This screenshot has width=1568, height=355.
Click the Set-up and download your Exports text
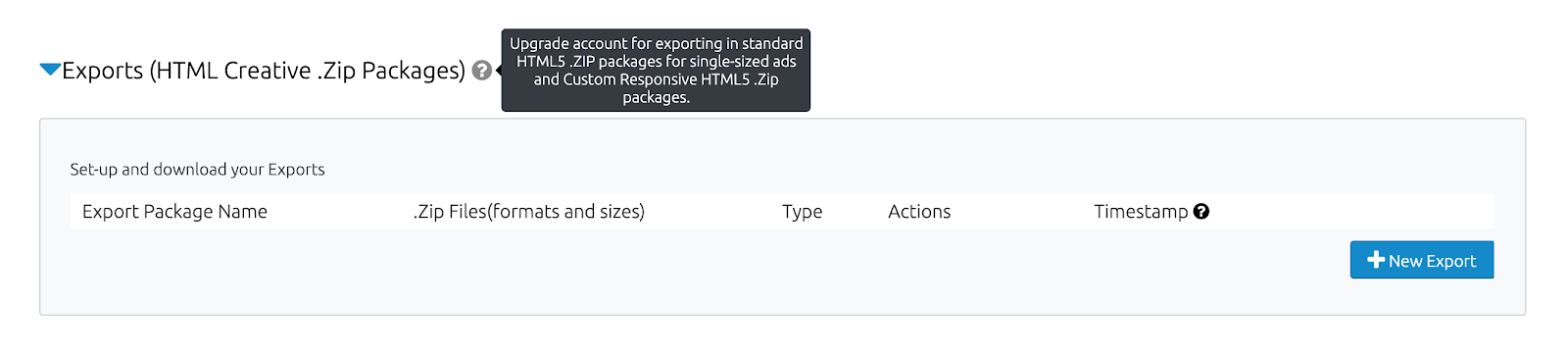(x=197, y=170)
